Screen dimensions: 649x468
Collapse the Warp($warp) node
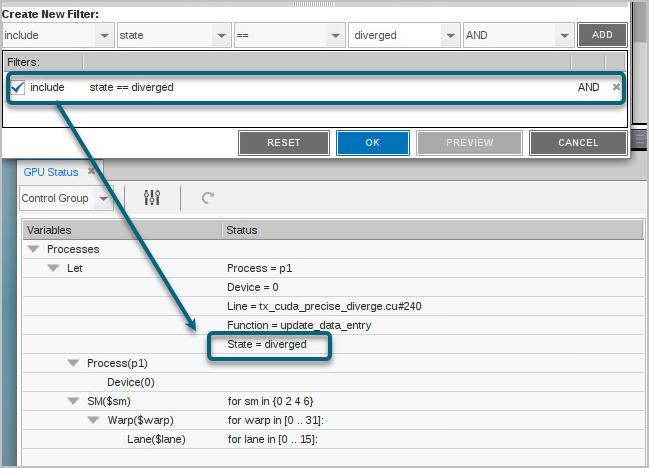pos(93,420)
